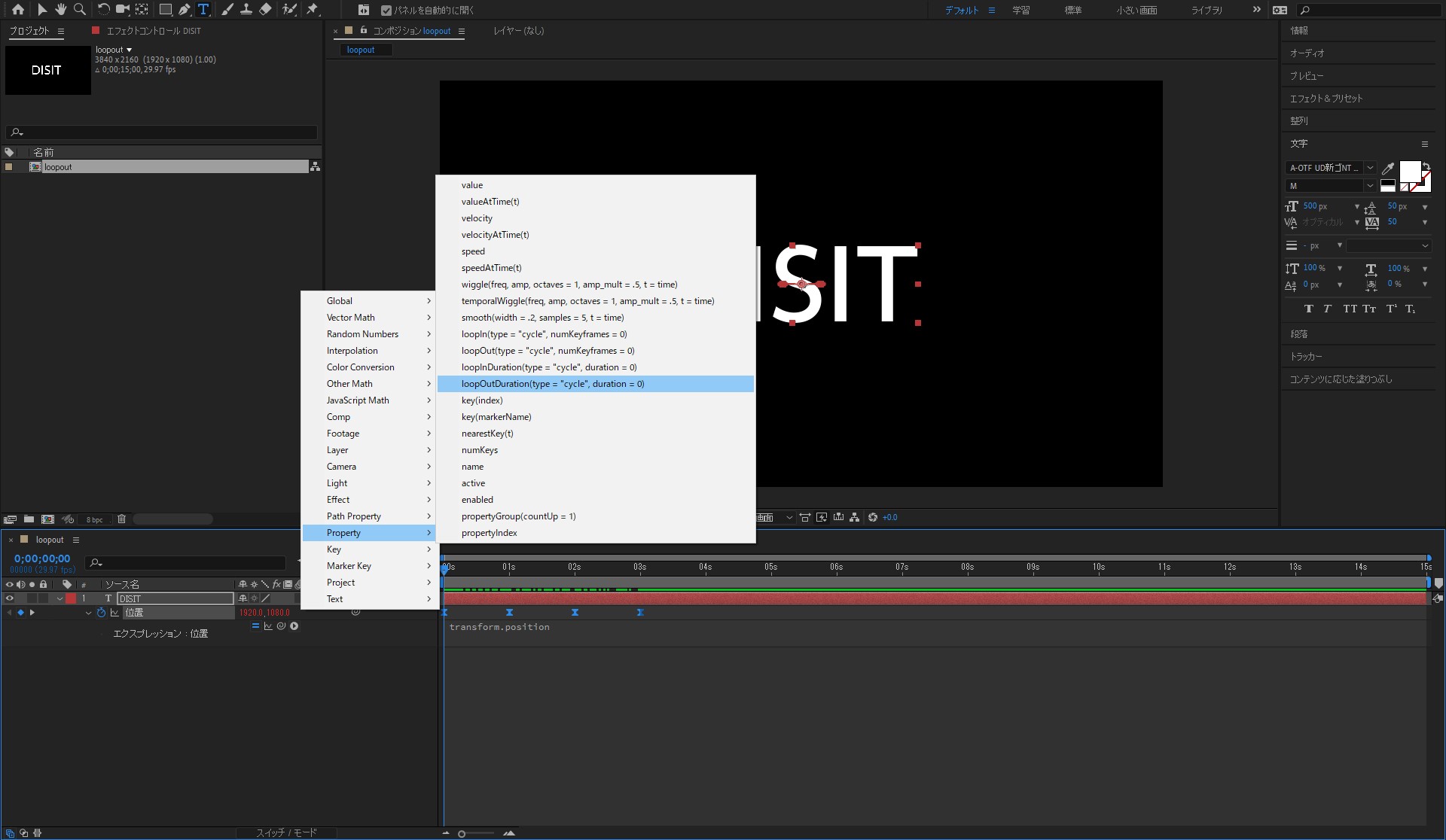Create a new folder in Project panel
This screenshot has width=1446, height=840.
click(x=29, y=519)
